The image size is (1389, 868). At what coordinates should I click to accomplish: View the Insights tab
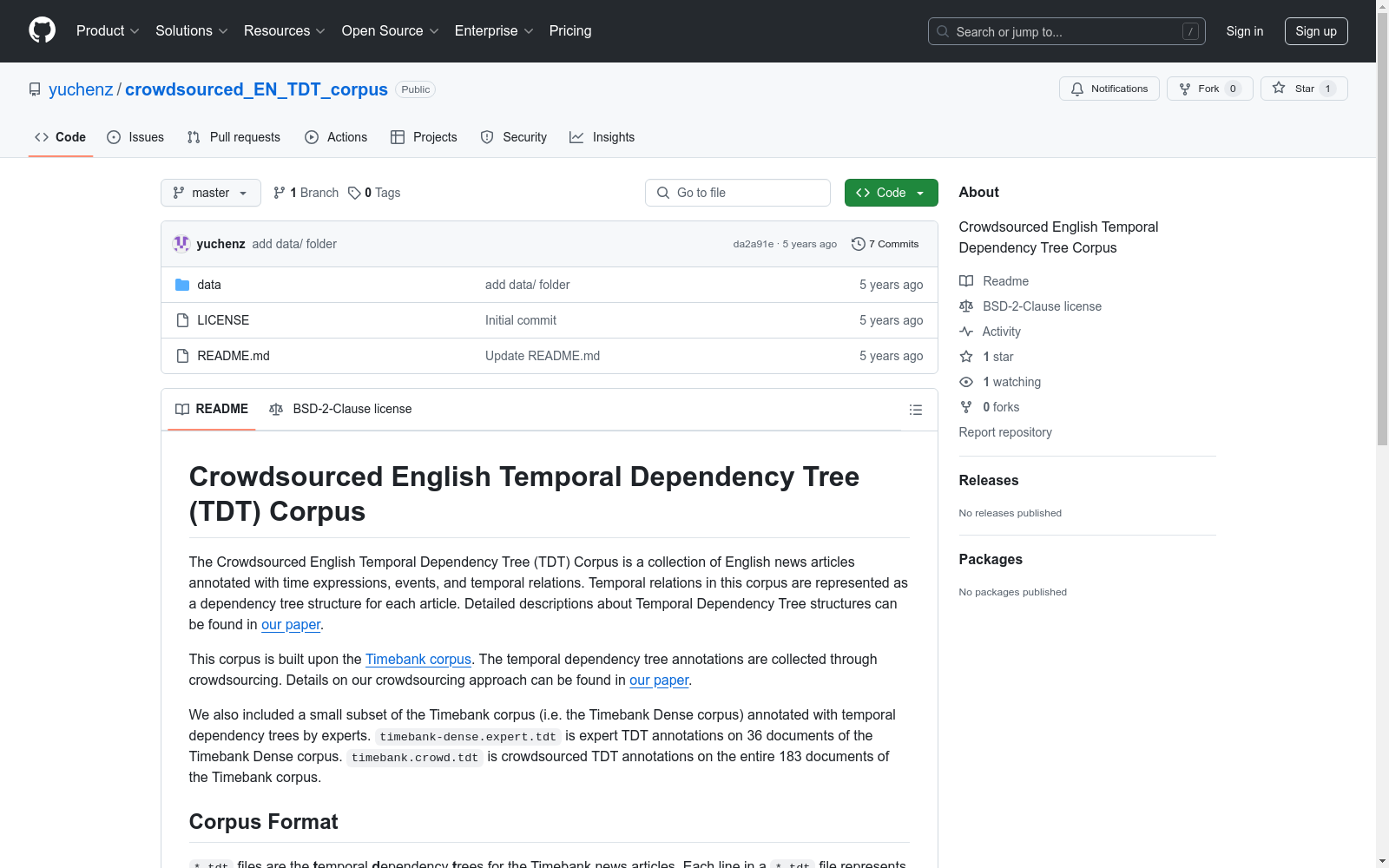tap(602, 137)
